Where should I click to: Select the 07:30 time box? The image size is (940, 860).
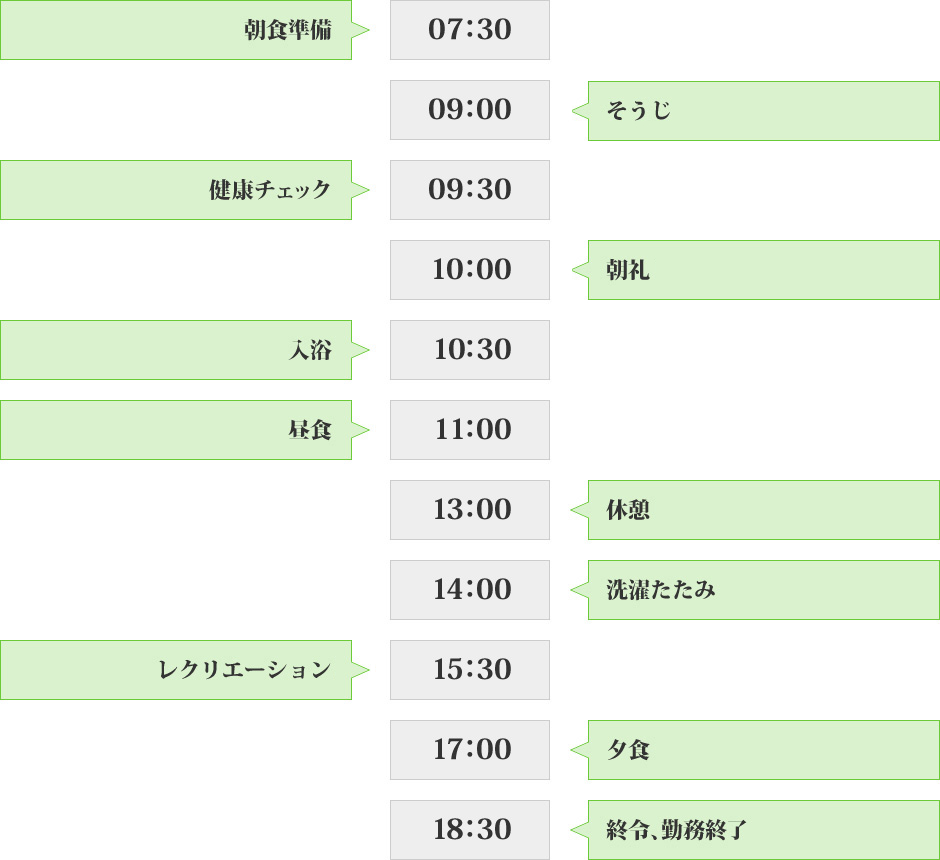[469, 30]
